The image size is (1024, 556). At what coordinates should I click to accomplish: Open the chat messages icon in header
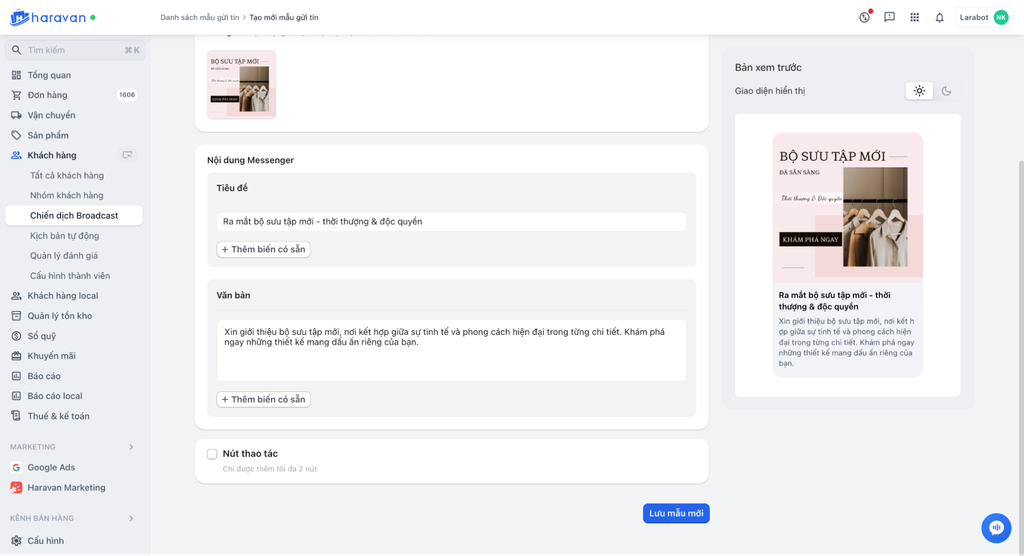point(889,17)
